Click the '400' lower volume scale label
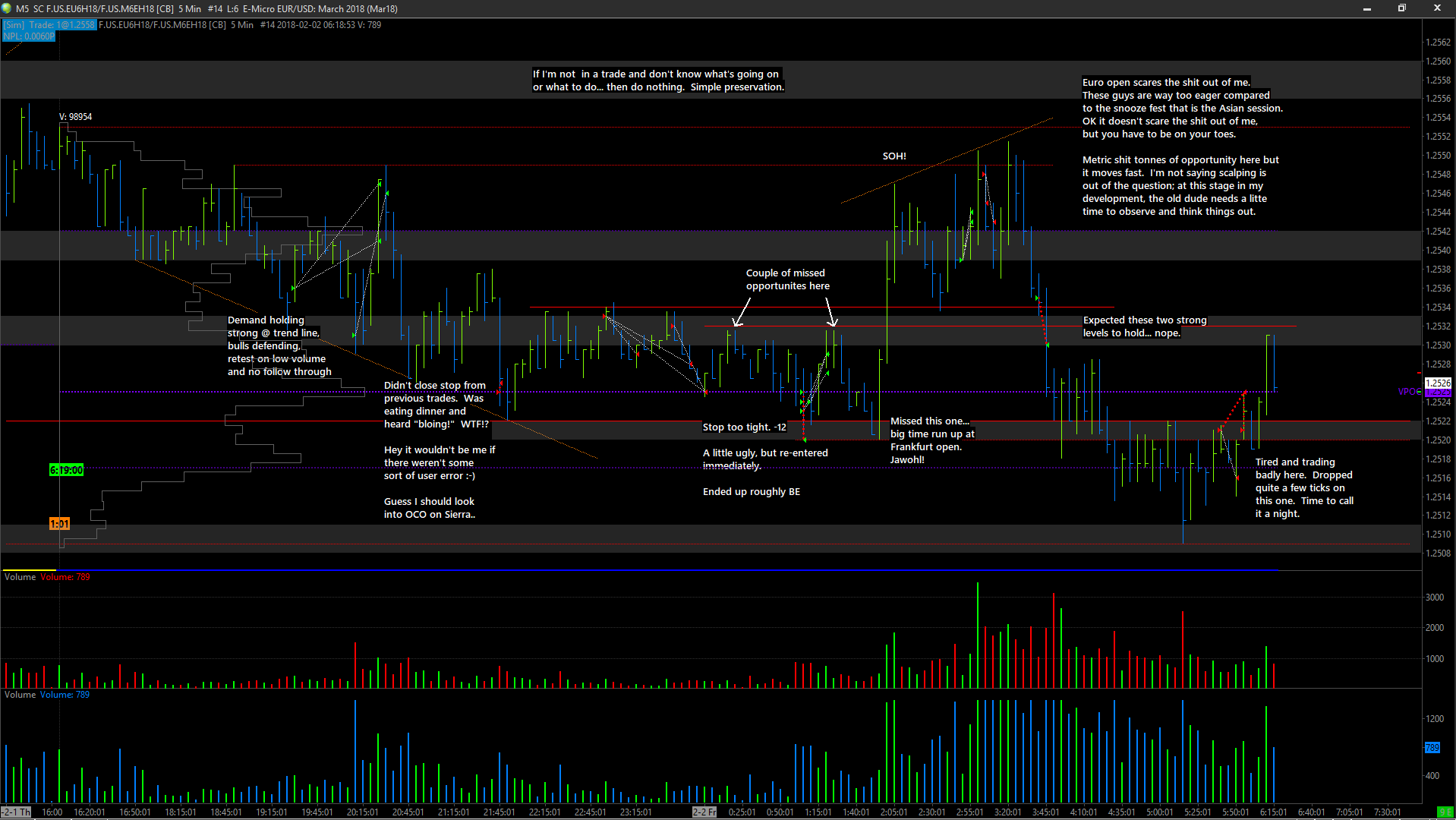 1432,776
